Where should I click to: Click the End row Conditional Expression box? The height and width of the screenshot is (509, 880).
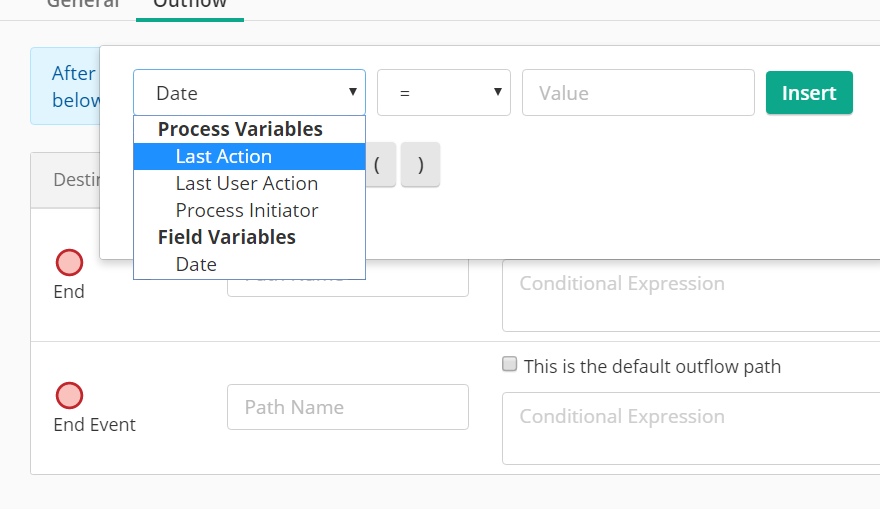(x=690, y=295)
